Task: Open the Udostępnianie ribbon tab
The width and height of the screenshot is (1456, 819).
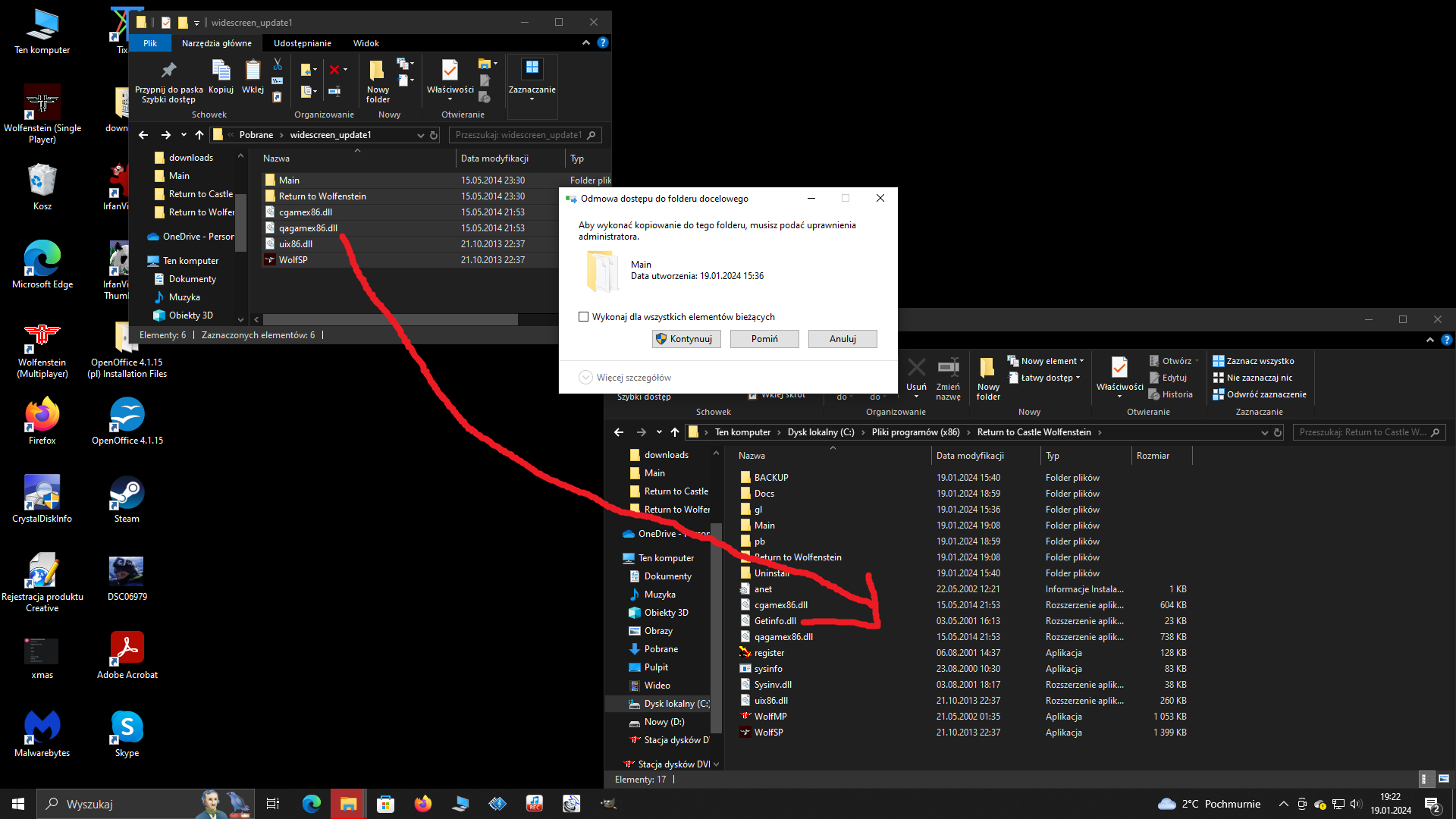Action: [x=302, y=43]
